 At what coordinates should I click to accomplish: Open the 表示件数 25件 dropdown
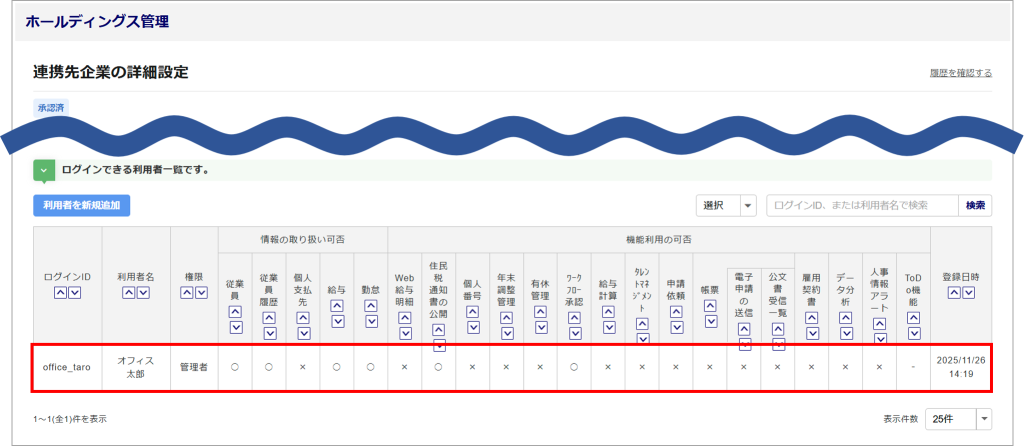tap(958, 417)
